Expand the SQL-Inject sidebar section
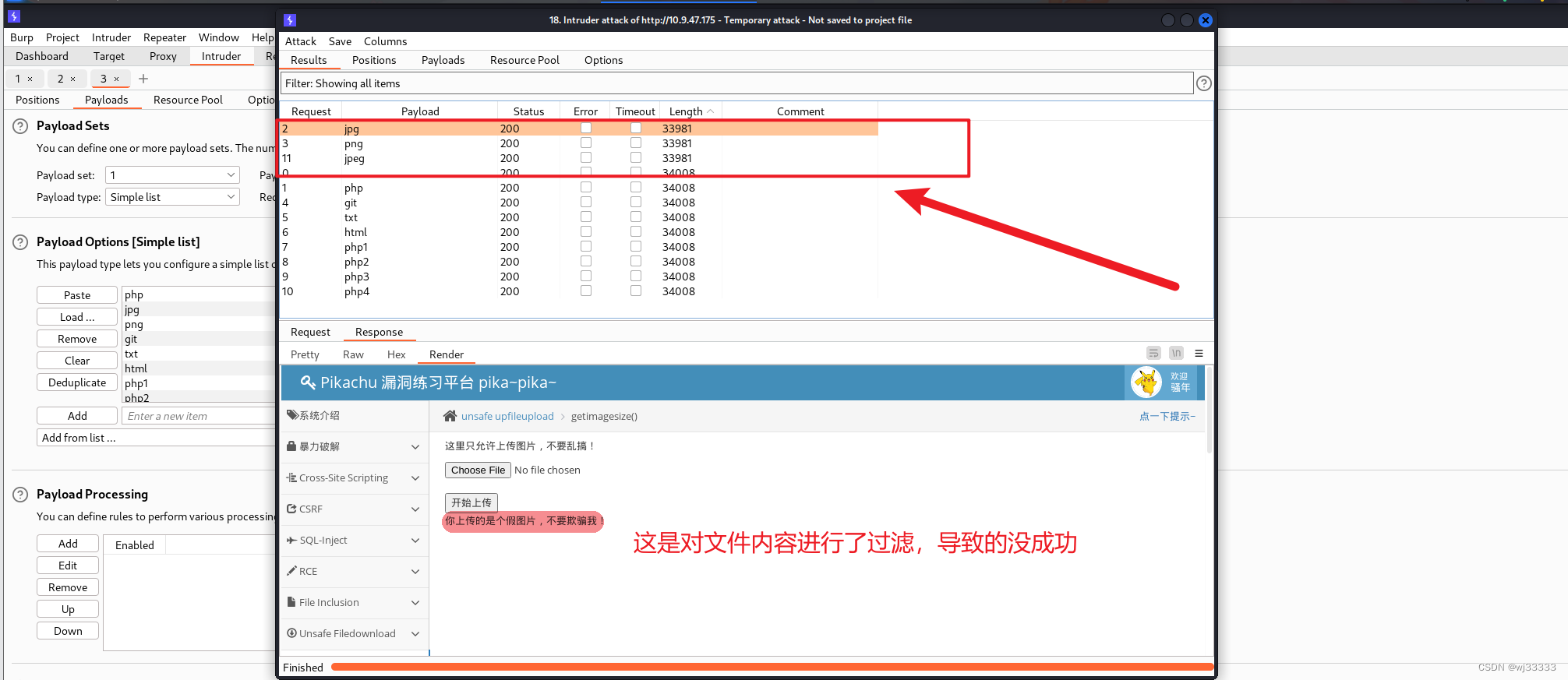 [355, 540]
